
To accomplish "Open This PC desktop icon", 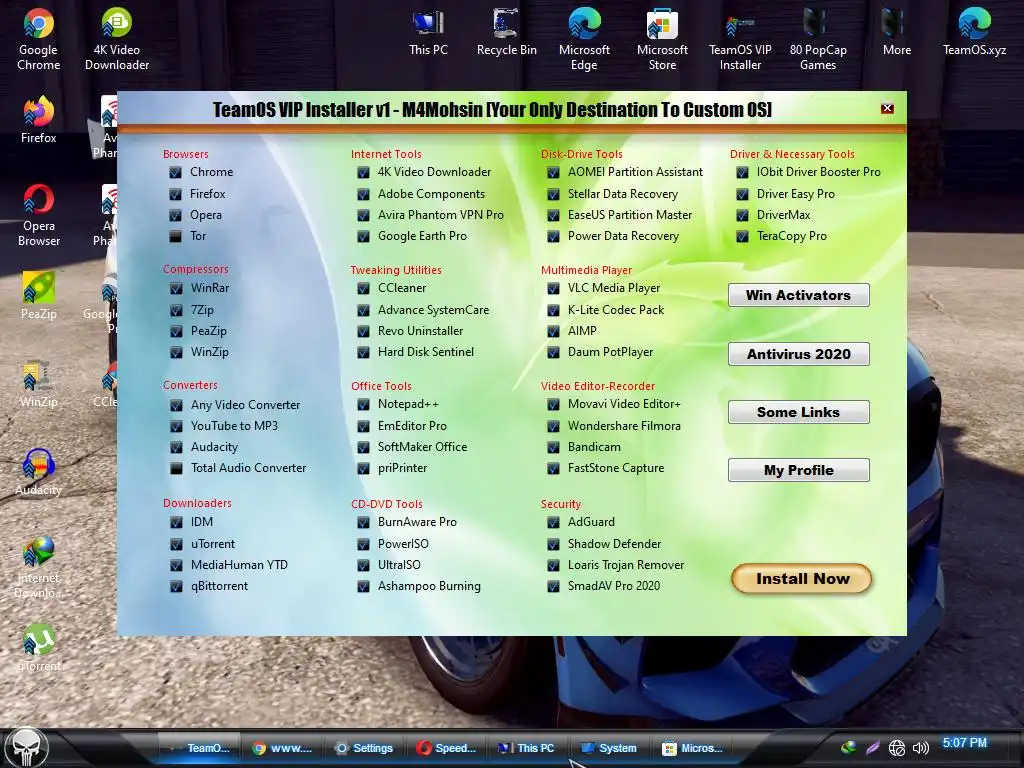I will click(x=428, y=33).
